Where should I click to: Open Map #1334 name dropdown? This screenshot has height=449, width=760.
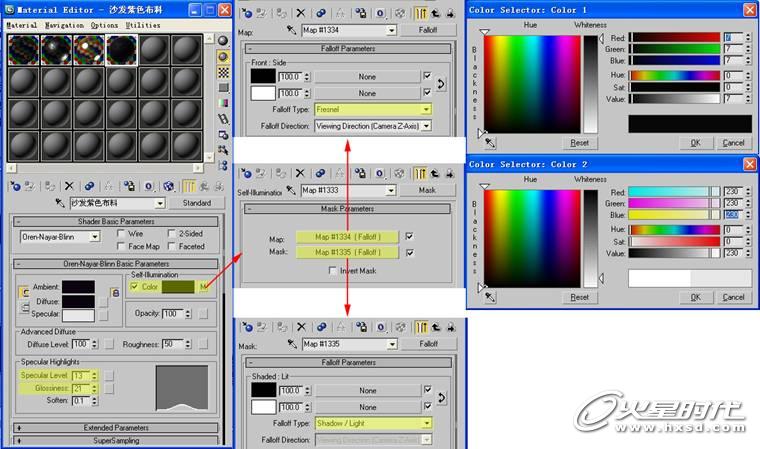point(391,31)
